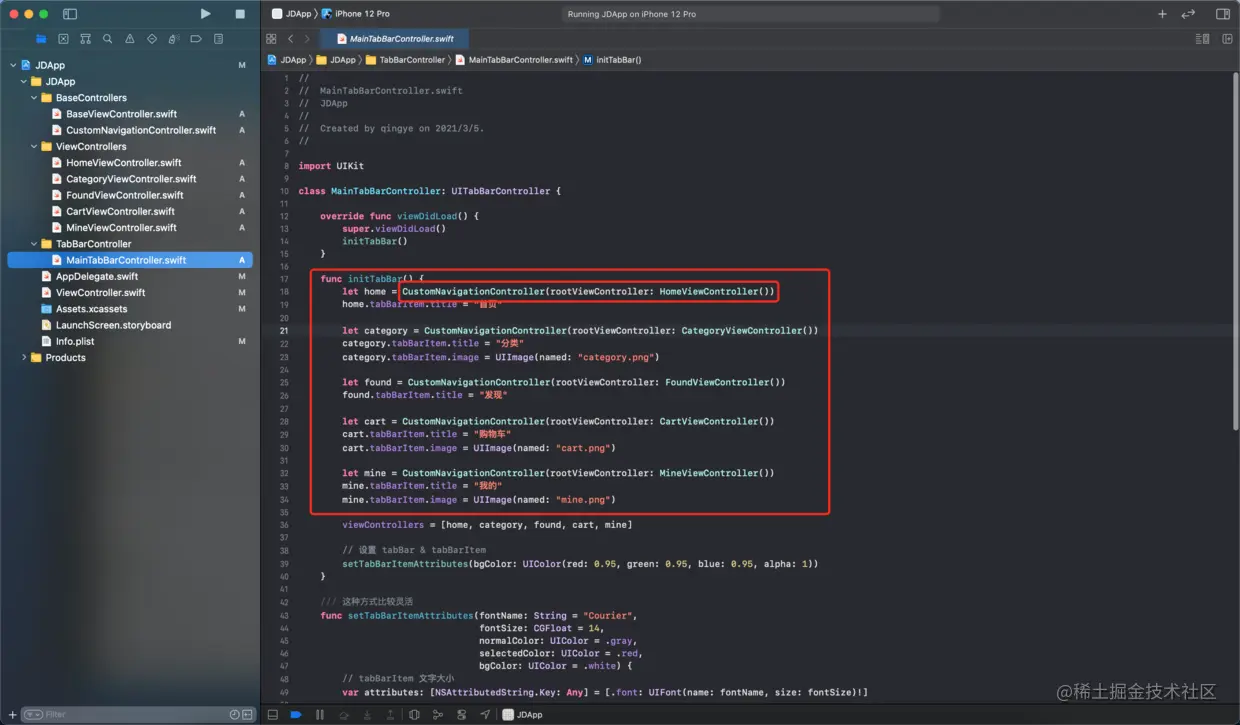Deactivate breakpoints blue toggle

[296, 715]
